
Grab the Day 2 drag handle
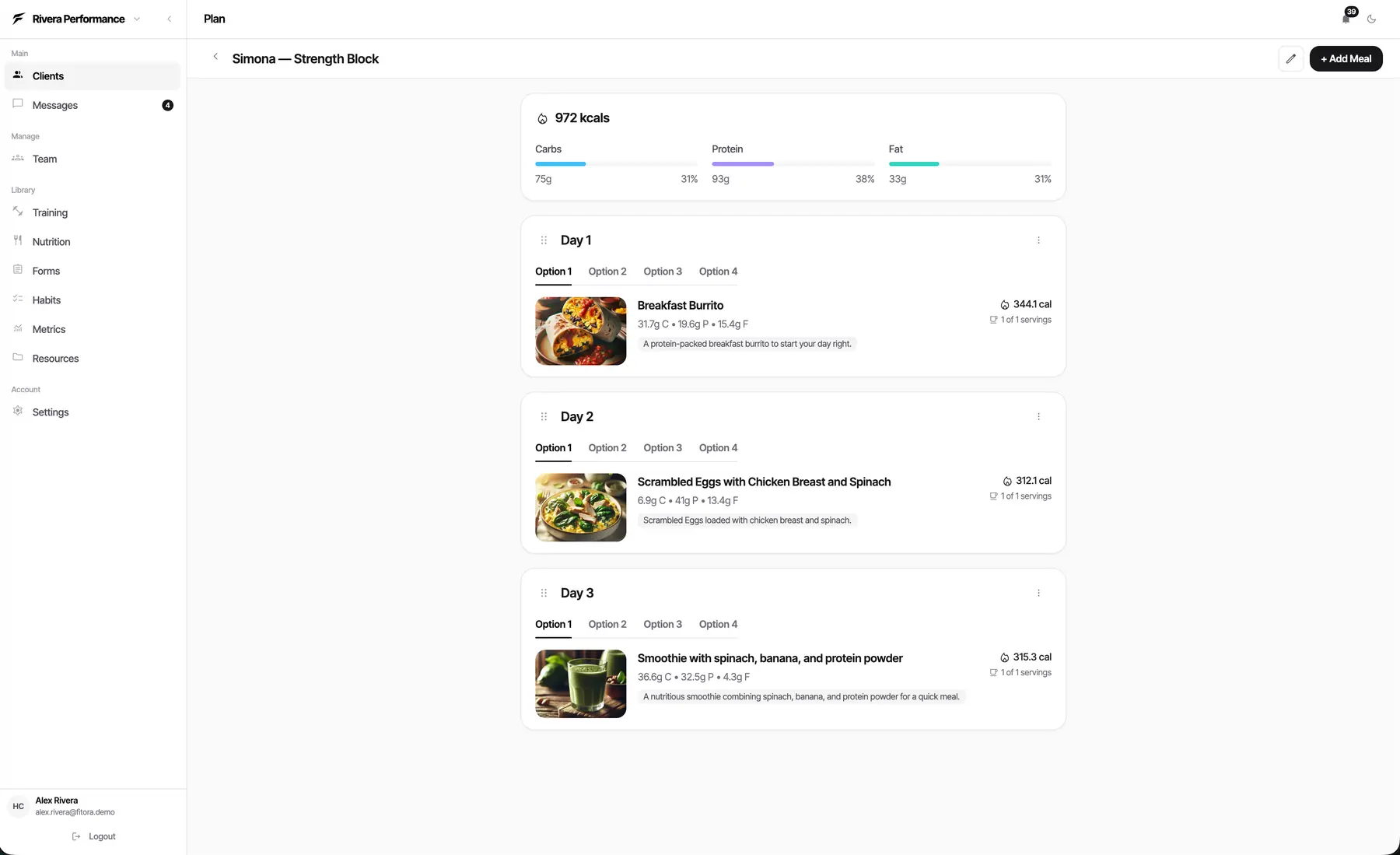[544, 417]
